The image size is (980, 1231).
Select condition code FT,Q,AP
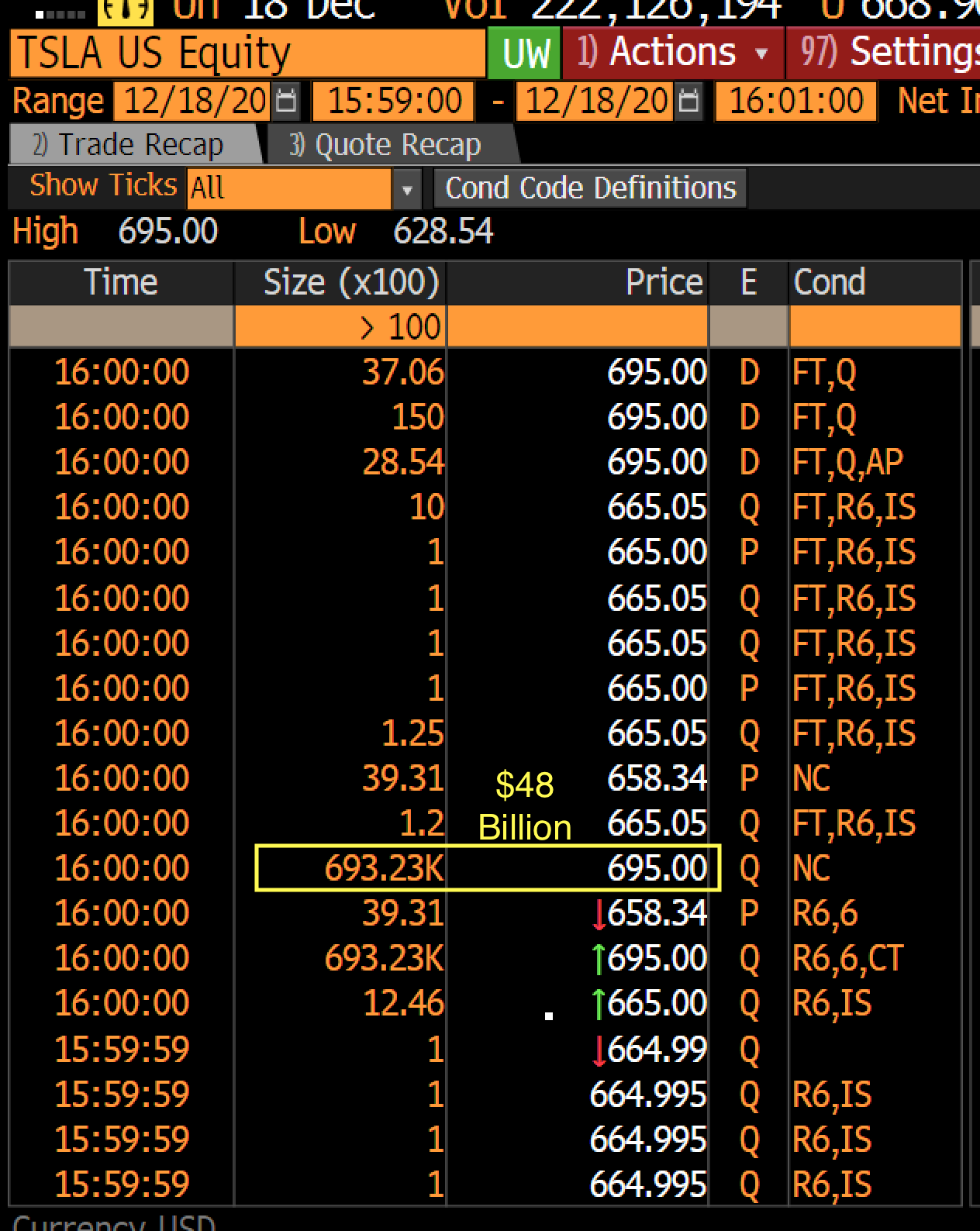847,462
